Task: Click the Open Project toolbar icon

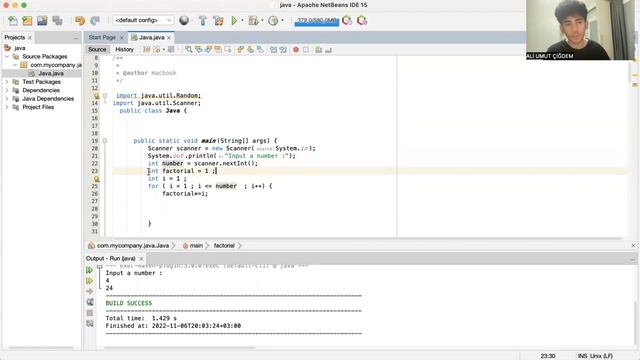Action: pyautogui.click(x=42, y=20)
